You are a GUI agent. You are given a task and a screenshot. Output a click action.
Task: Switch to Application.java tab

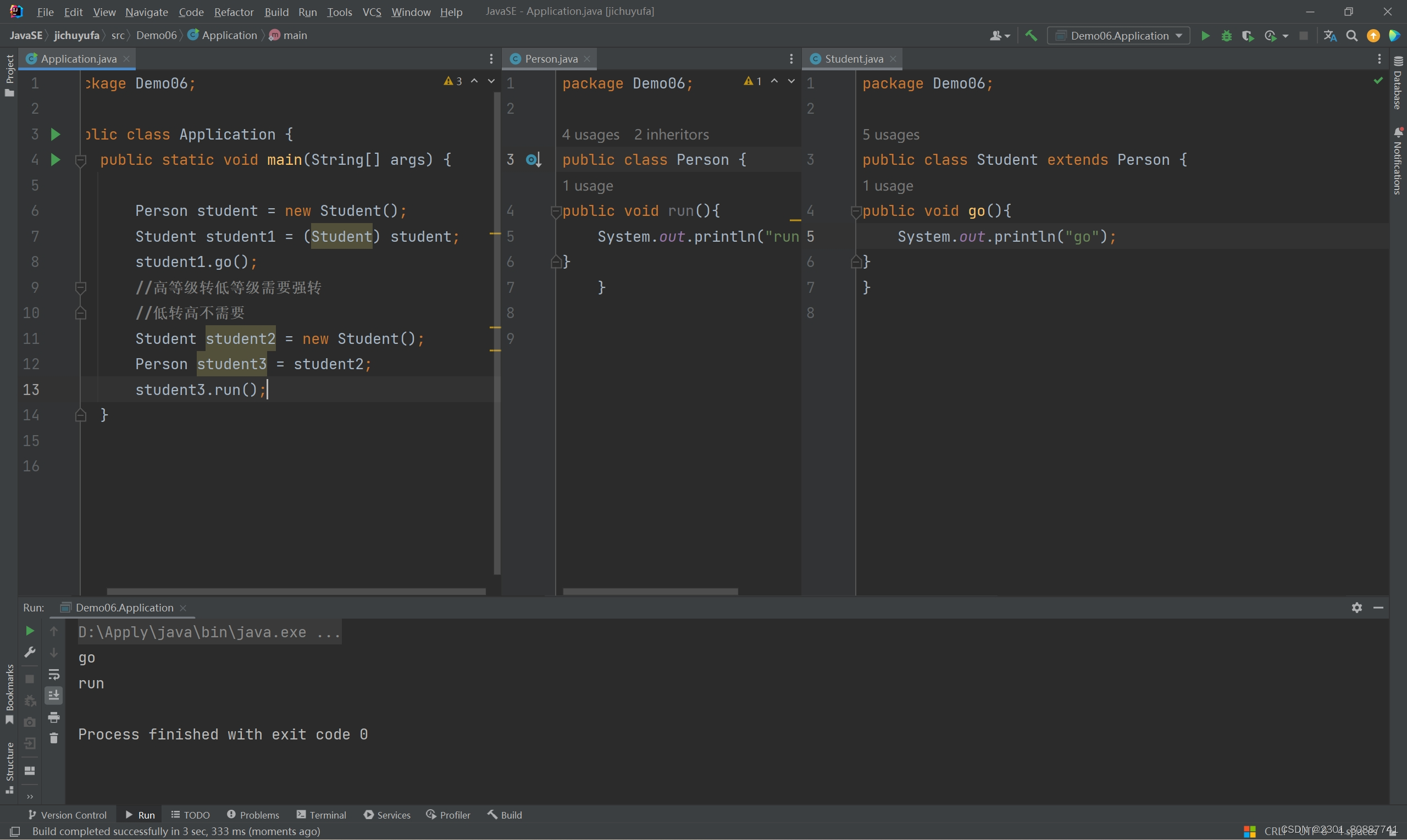pyautogui.click(x=79, y=59)
